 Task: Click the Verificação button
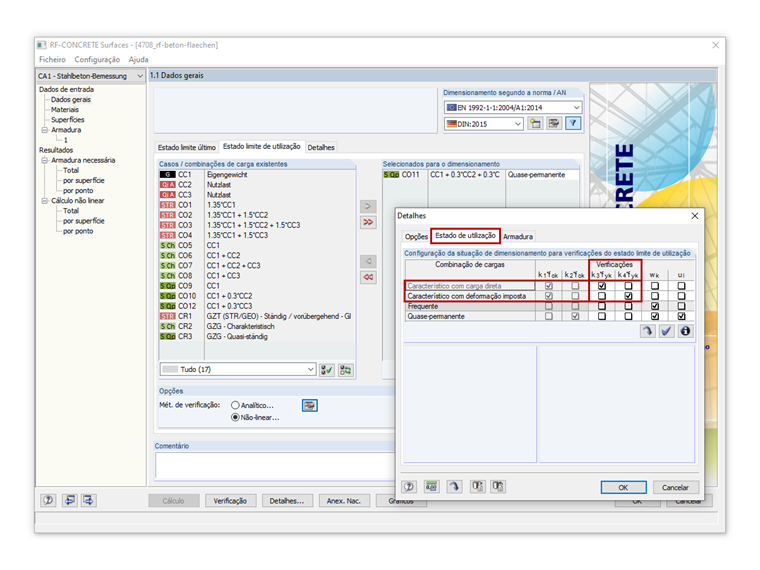tap(230, 501)
